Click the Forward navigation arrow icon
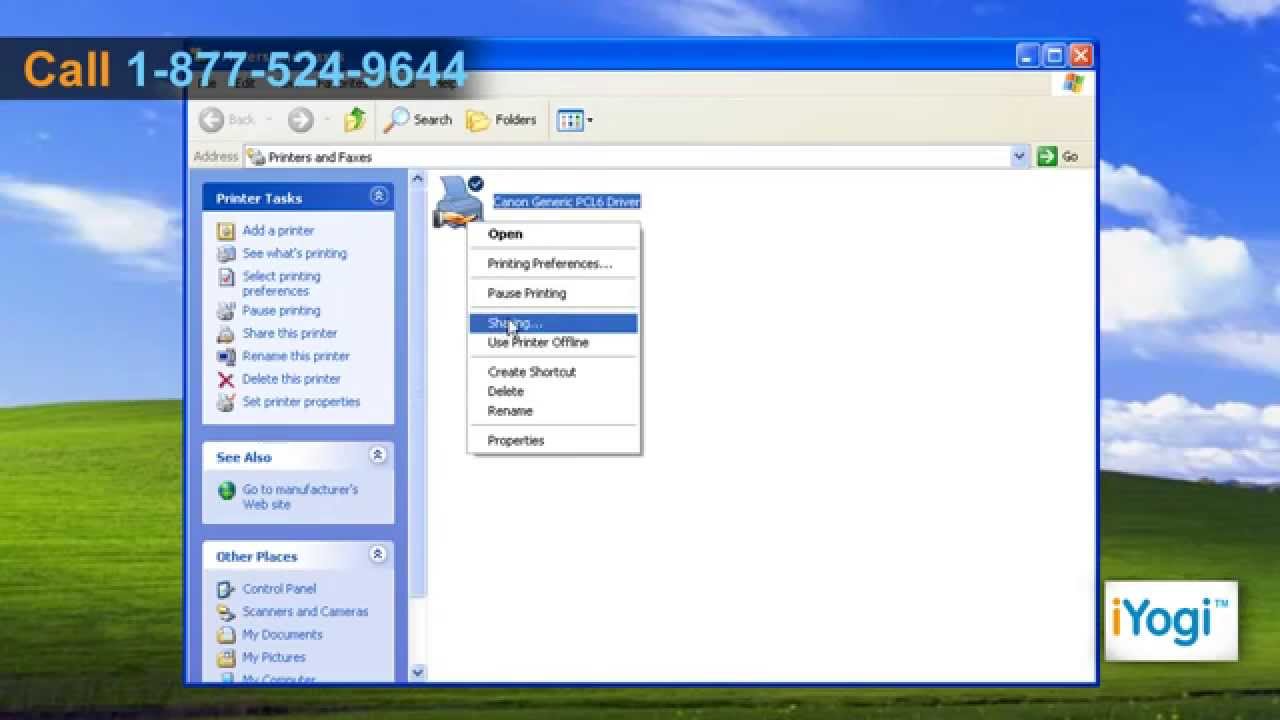This screenshot has height=720, width=1280. (x=300, y=120)
